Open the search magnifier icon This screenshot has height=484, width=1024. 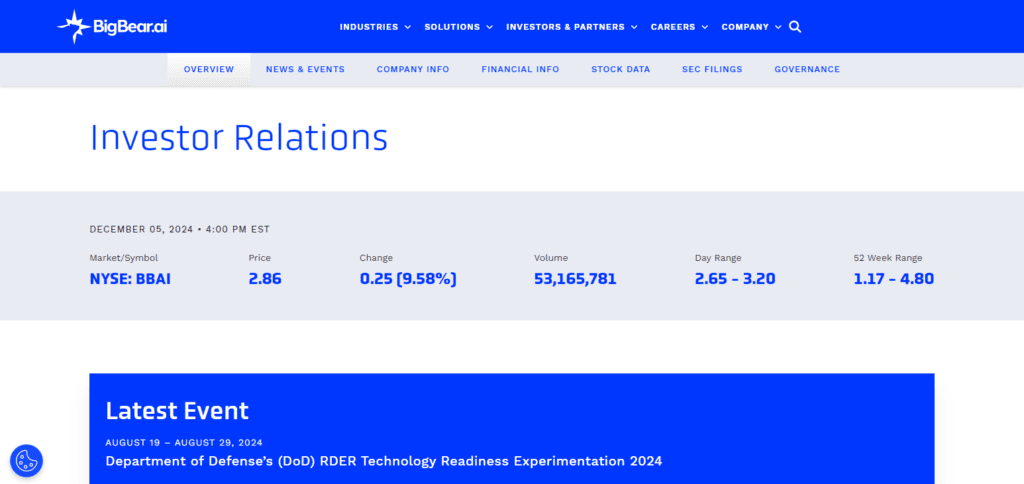pyautogui.click(x=795, y=27)
